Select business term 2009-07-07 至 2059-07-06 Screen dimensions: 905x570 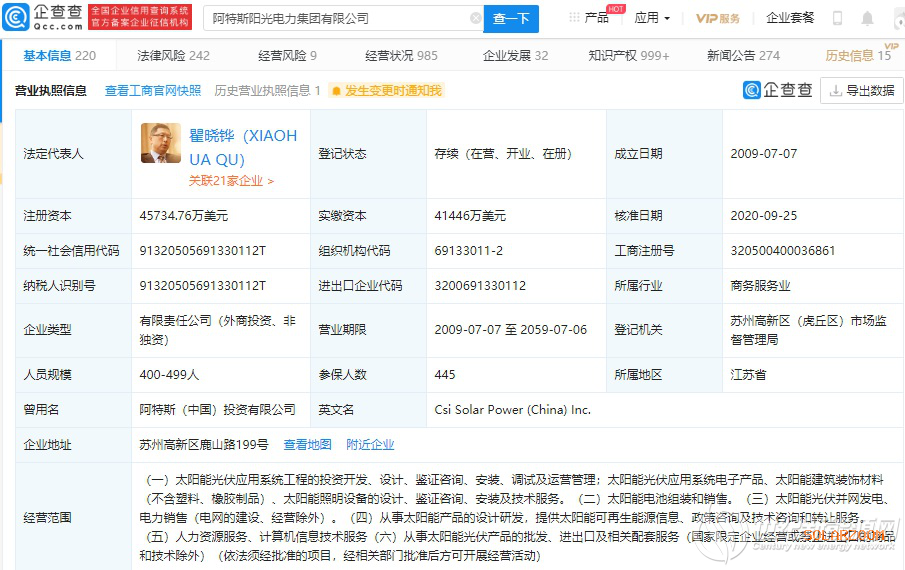pyautogui.click(x=510, y=329)
